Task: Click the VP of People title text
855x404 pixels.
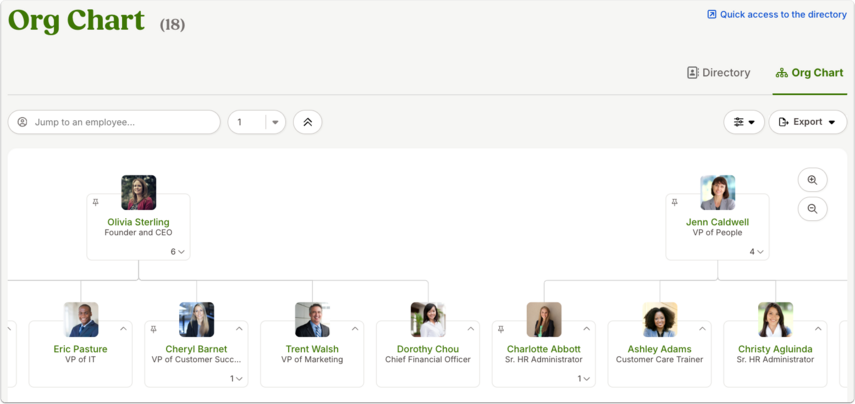Action: tap(717, 232)
